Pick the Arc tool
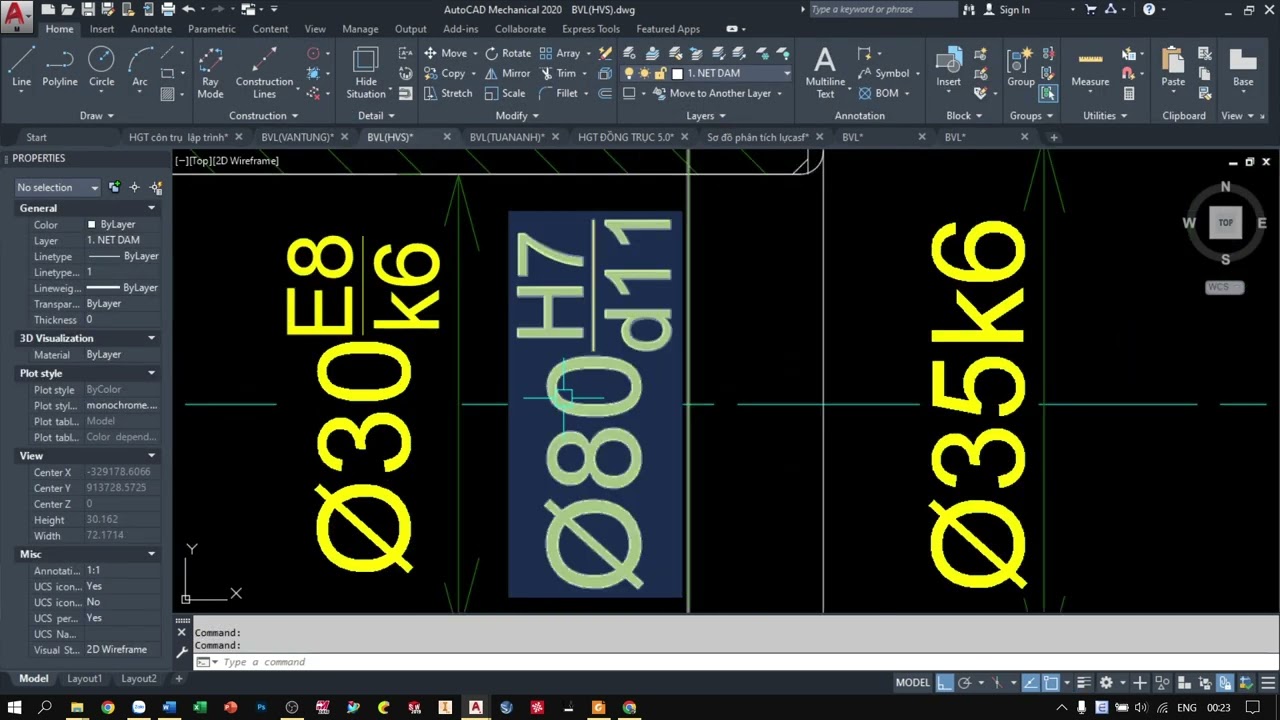Image resolution: width=1280 pixels, height=720 pixels. [x=140, y=68]
